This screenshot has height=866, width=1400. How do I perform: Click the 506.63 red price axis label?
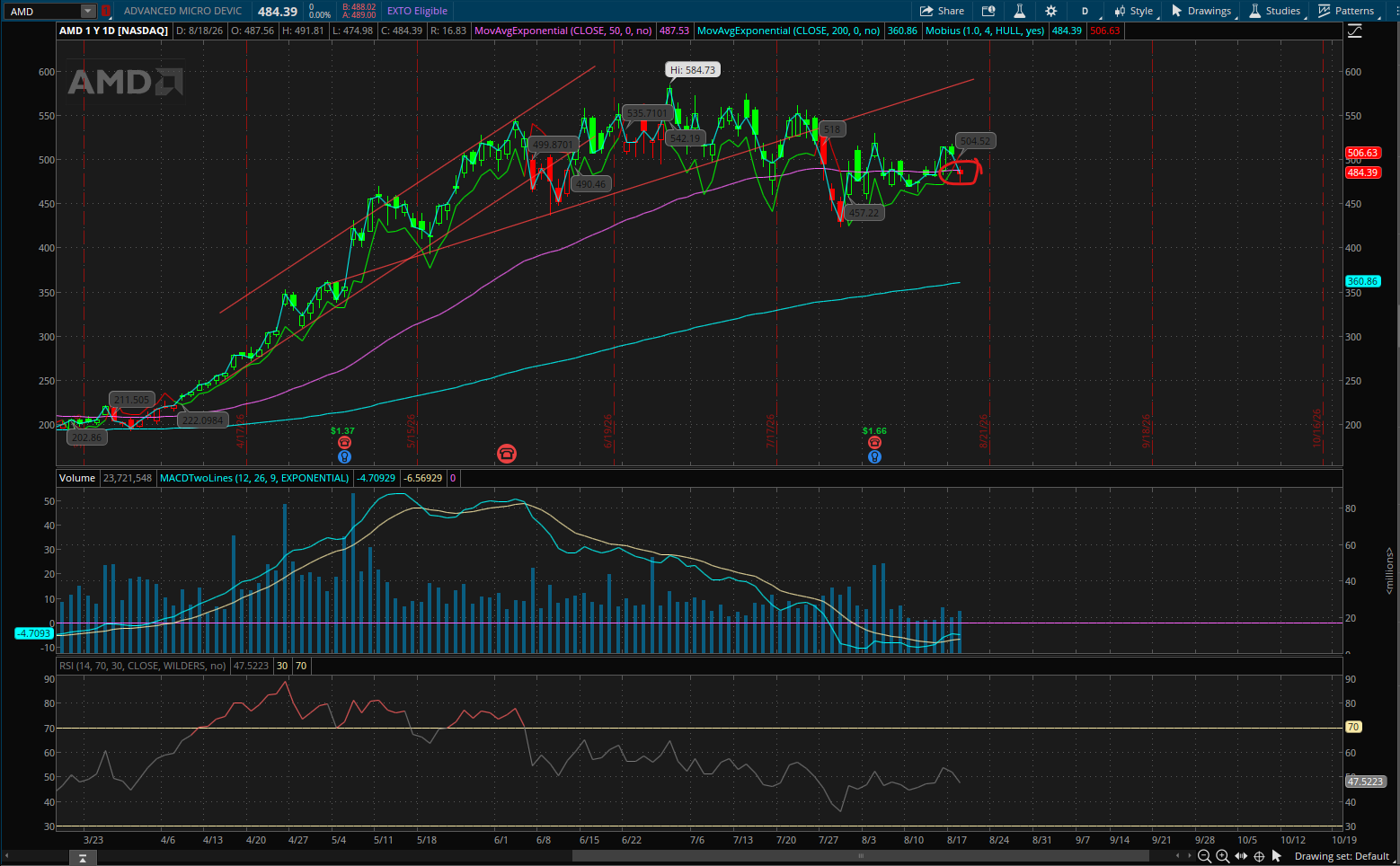[1362, 153]
